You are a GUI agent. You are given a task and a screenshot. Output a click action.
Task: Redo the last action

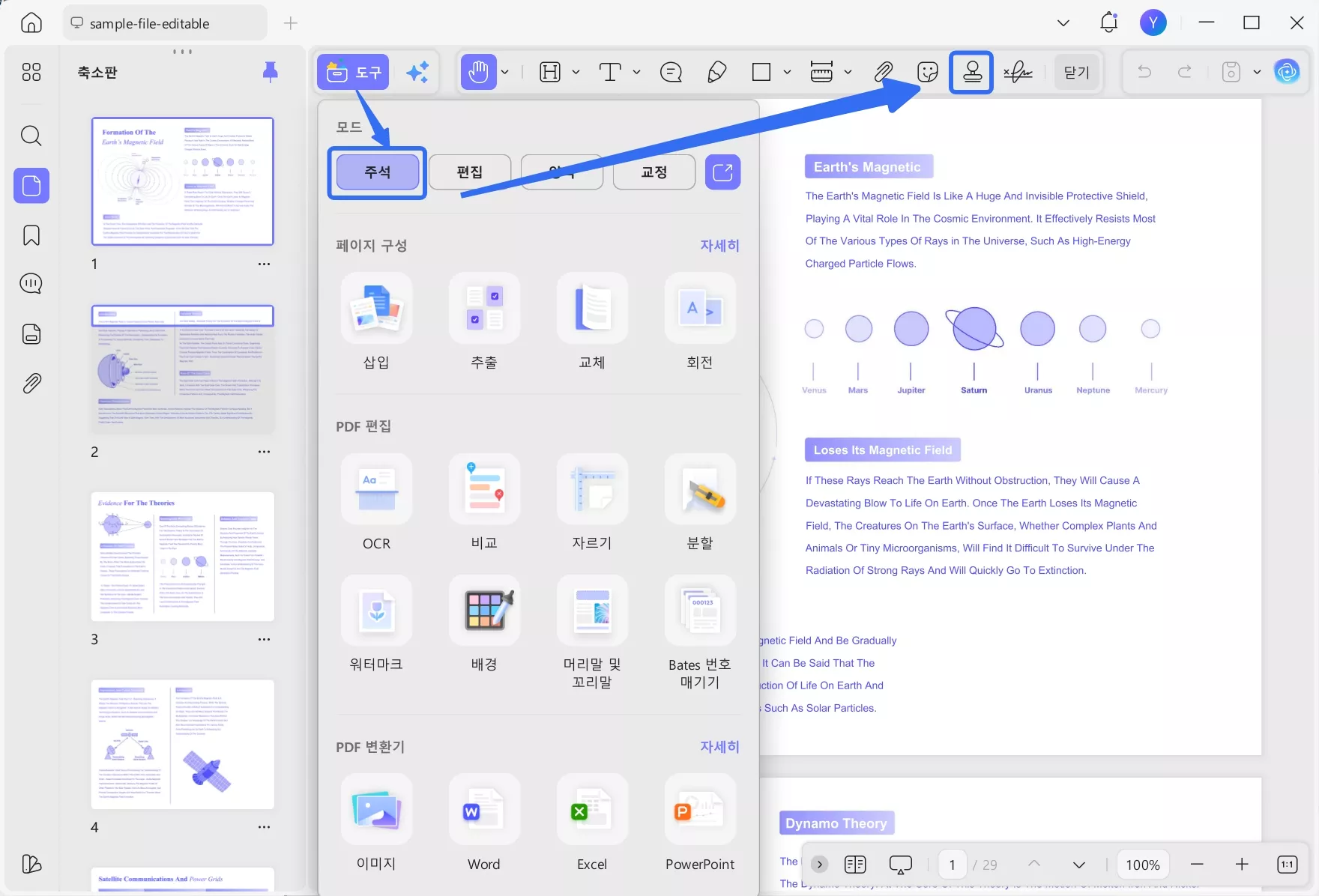click(1185, 72)
